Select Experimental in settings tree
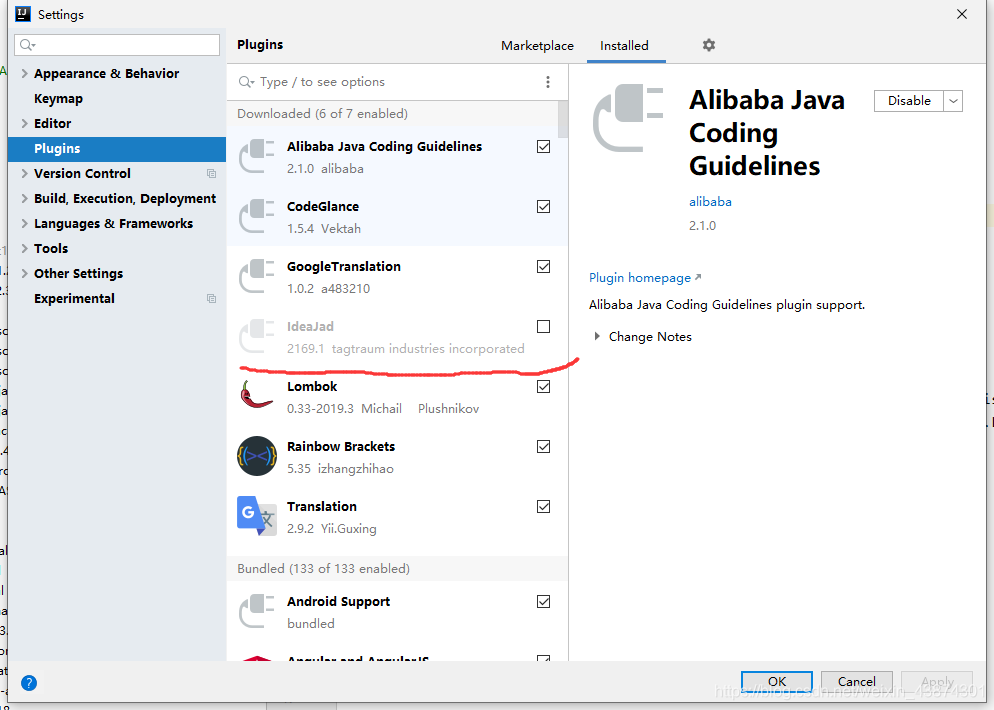 click(x=74, y=299)
